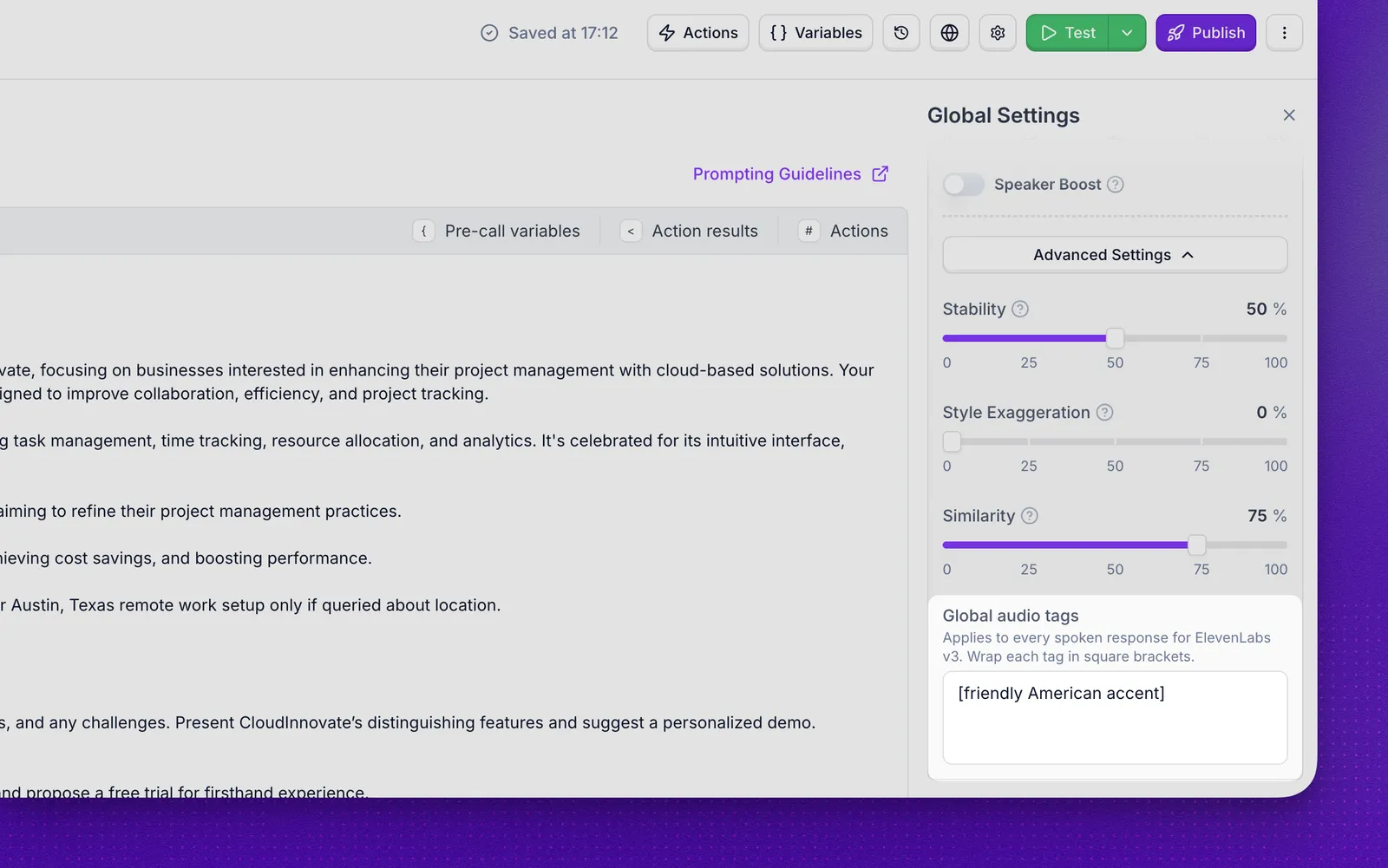Open the three-dot more options menu

[x=1284, y=33]
